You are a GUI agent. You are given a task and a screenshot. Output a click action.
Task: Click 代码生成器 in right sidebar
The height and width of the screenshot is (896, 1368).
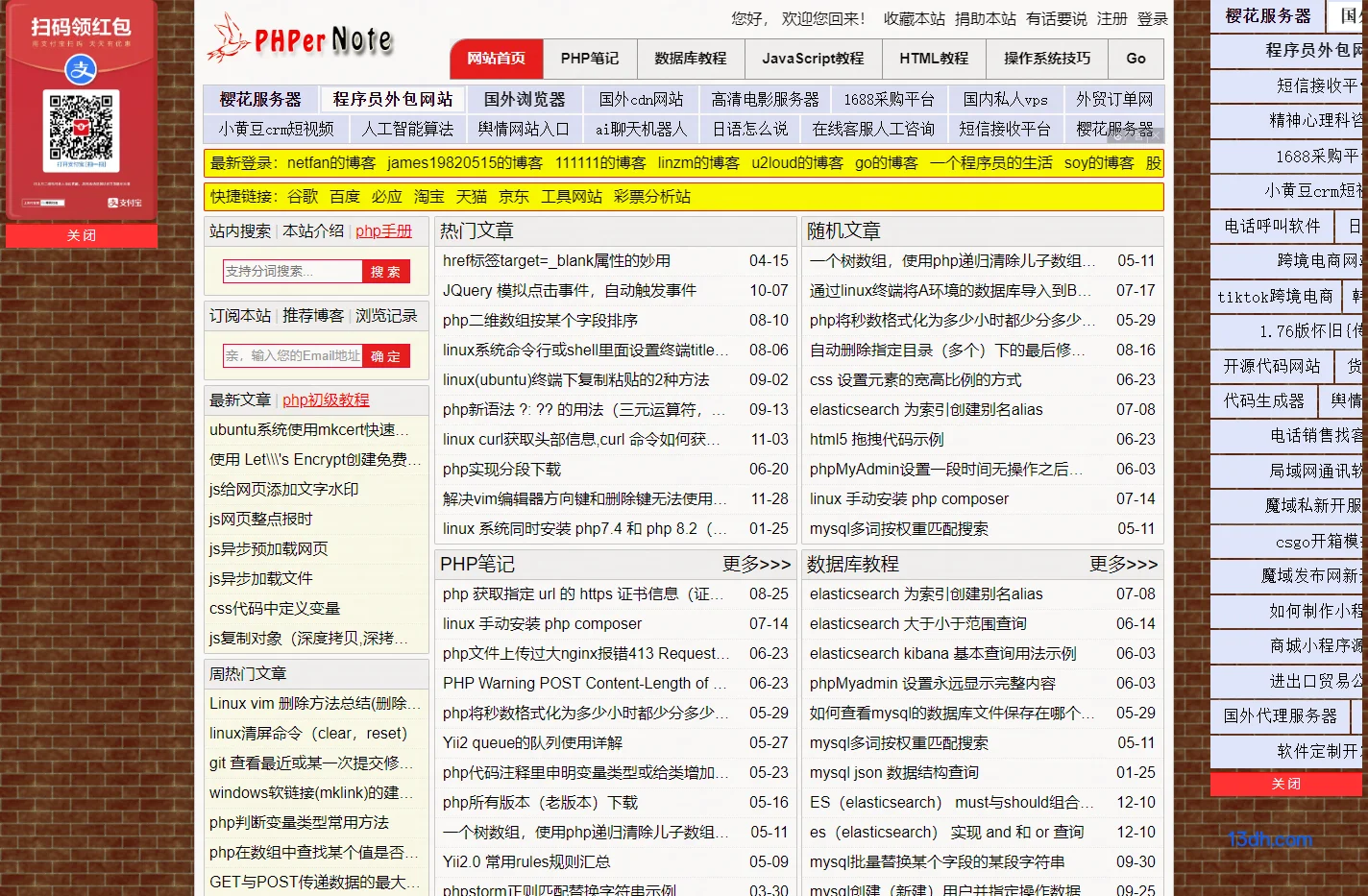pyautogui.click(x=1264, y=401)
